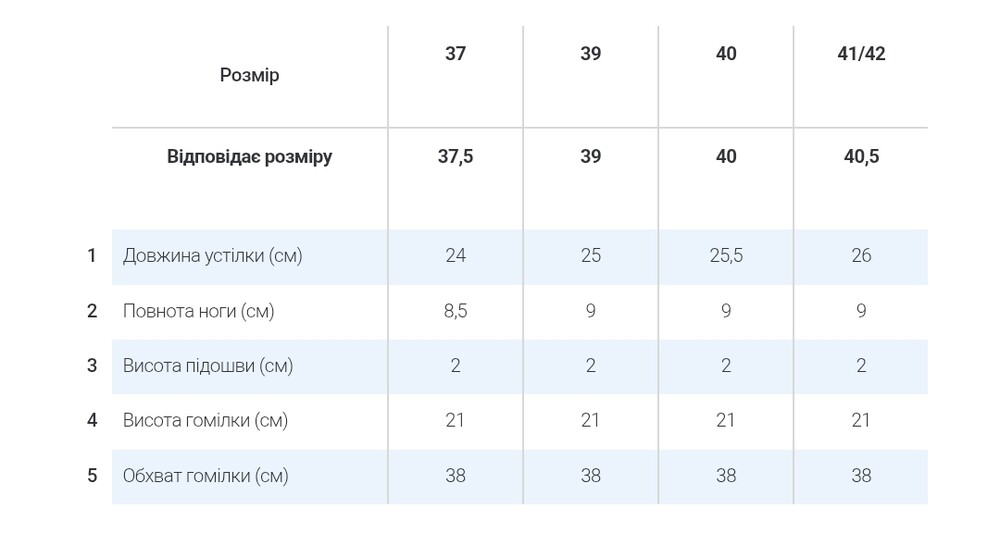The height and width of the screenshot is (533, 1000).
Task: Click Довжина устілки (см) row label
Action: [212, 256]
